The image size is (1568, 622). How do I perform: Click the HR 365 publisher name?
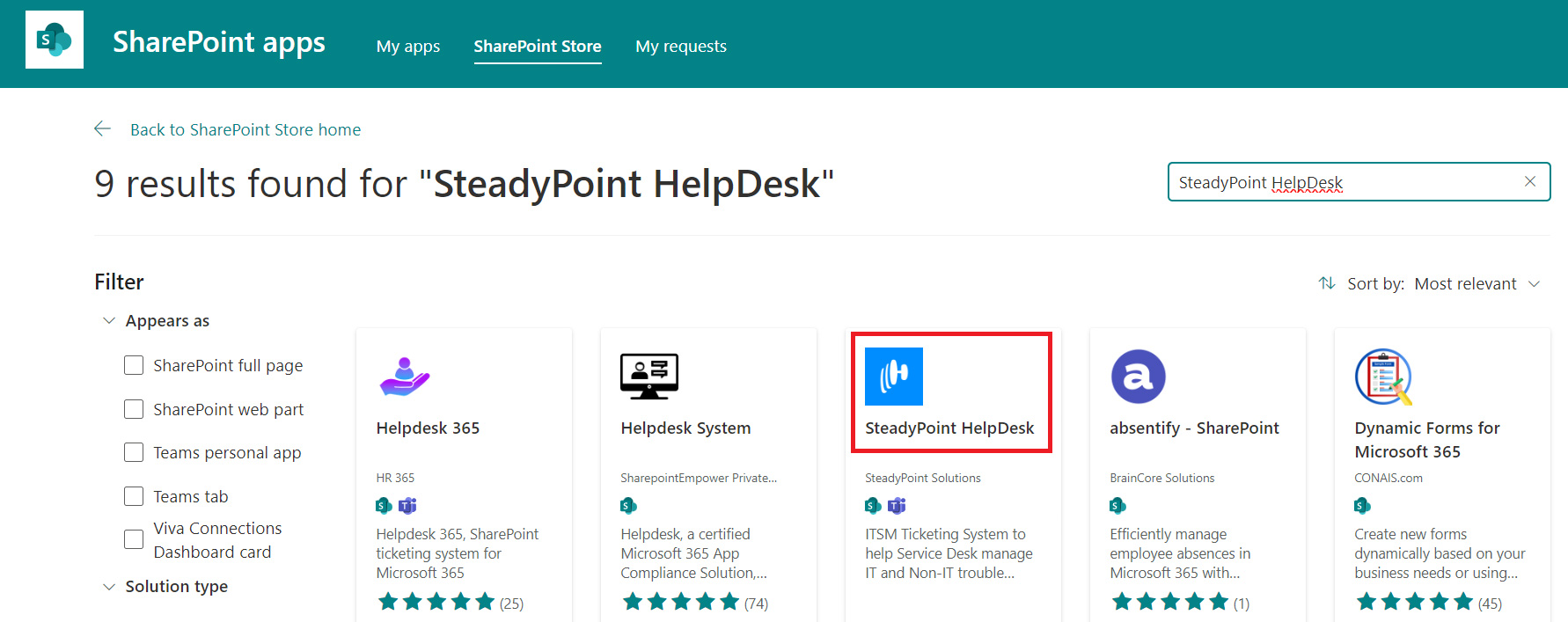[395, 478]
